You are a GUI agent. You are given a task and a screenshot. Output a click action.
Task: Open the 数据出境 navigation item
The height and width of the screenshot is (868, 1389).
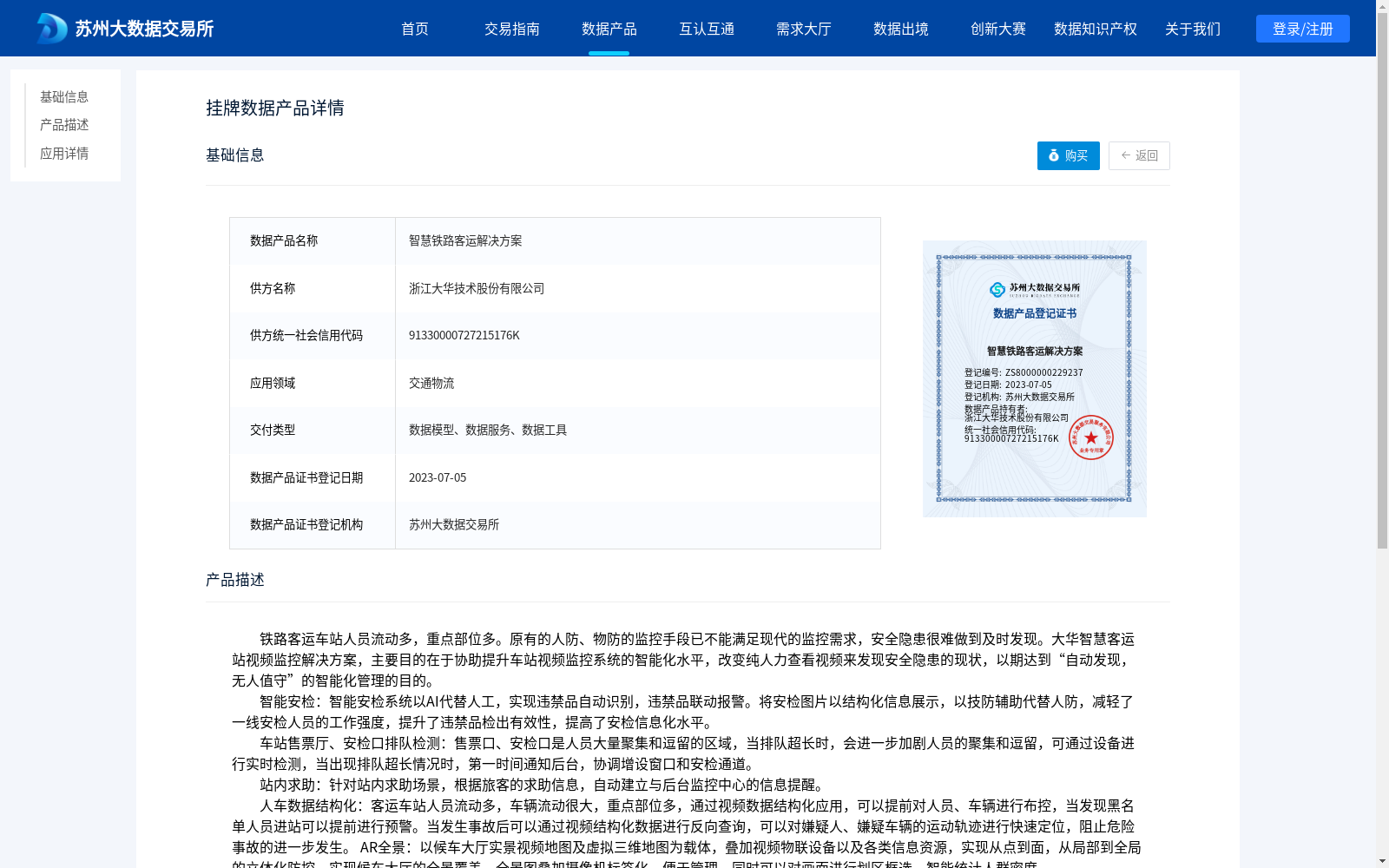click(x=901, y=29)
